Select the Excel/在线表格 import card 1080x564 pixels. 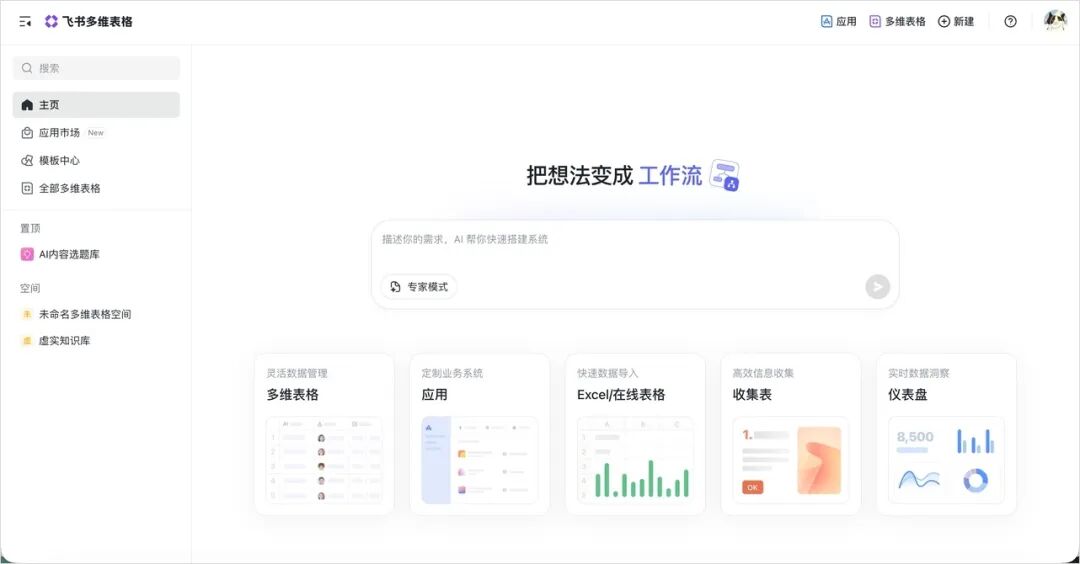pos(635,434)
